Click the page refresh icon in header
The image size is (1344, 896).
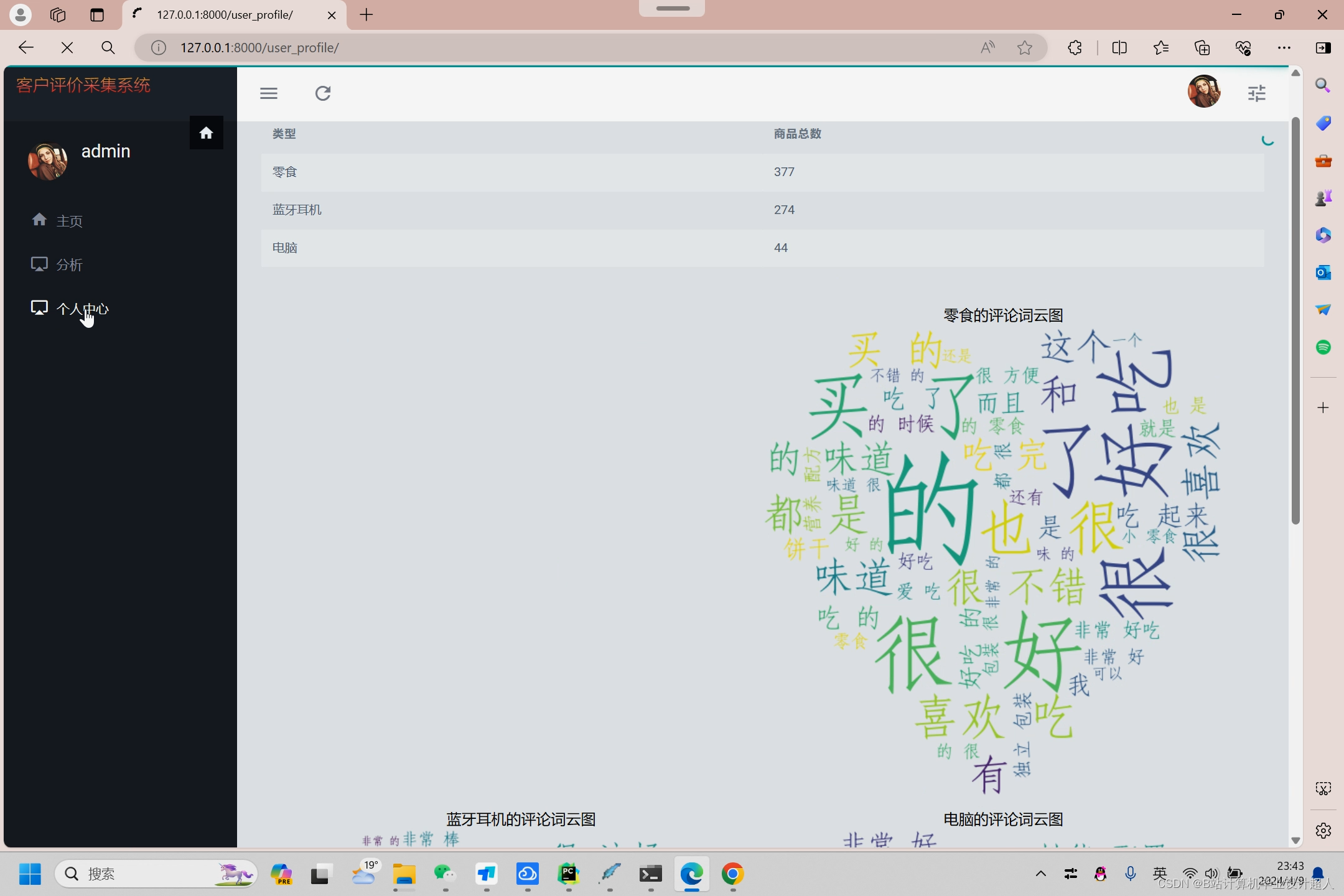[x=323, y=93]
